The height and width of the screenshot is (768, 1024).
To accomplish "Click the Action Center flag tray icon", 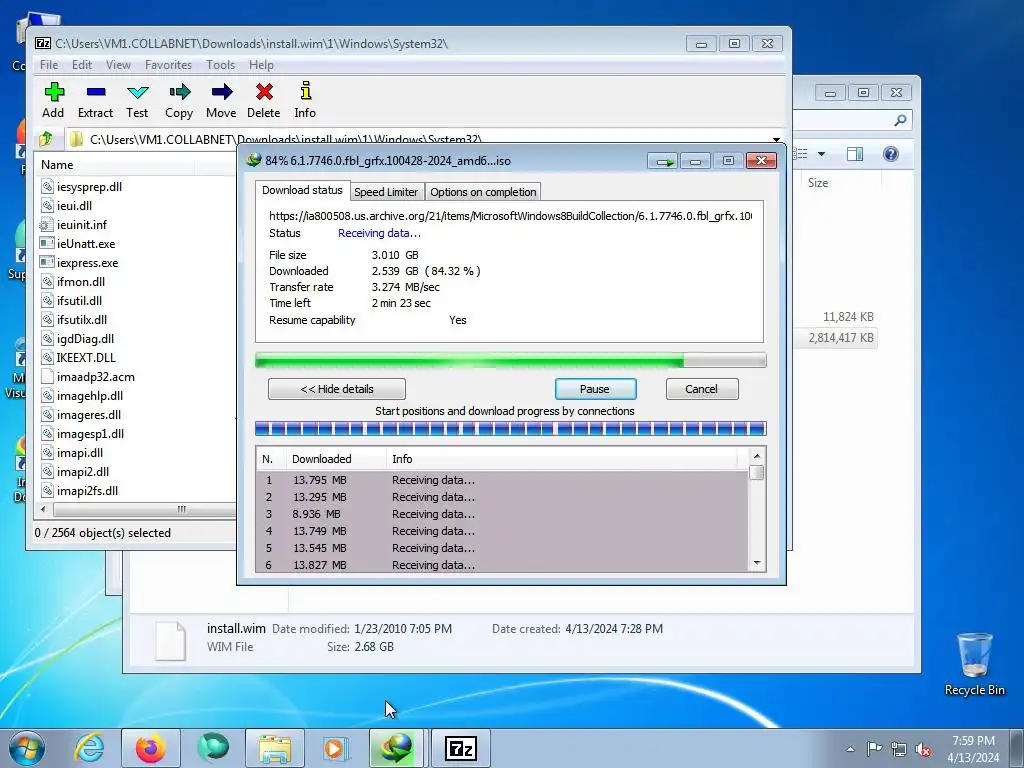I will (874, 748).
